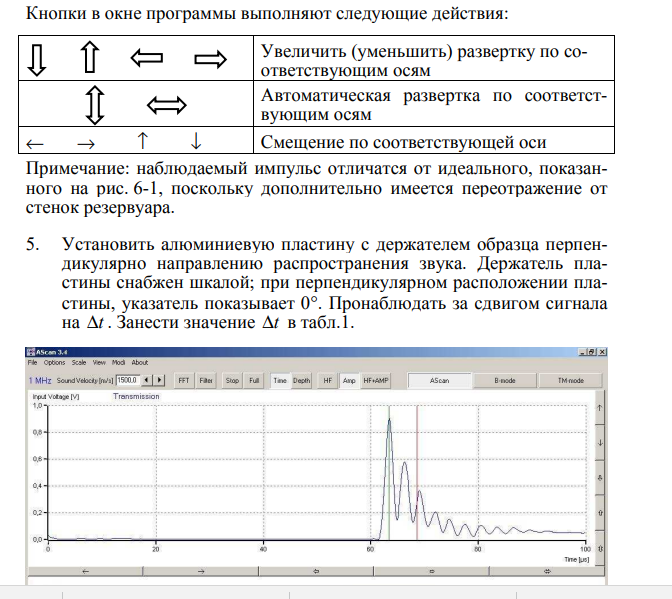Click the Transmission label above the graph
The width and height of the screenshot is (672, 599).
pyautogui.click(x=136, y=396)
